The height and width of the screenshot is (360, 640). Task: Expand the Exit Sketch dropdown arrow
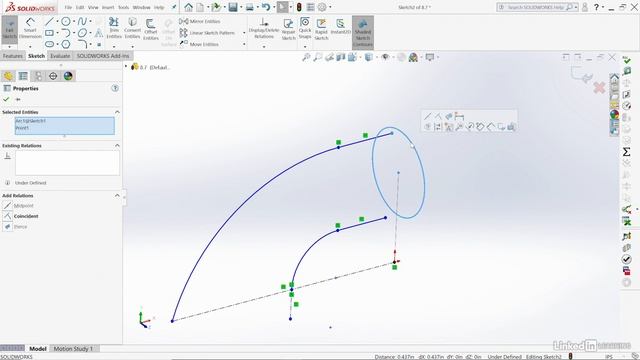click(x=9, y=47)
